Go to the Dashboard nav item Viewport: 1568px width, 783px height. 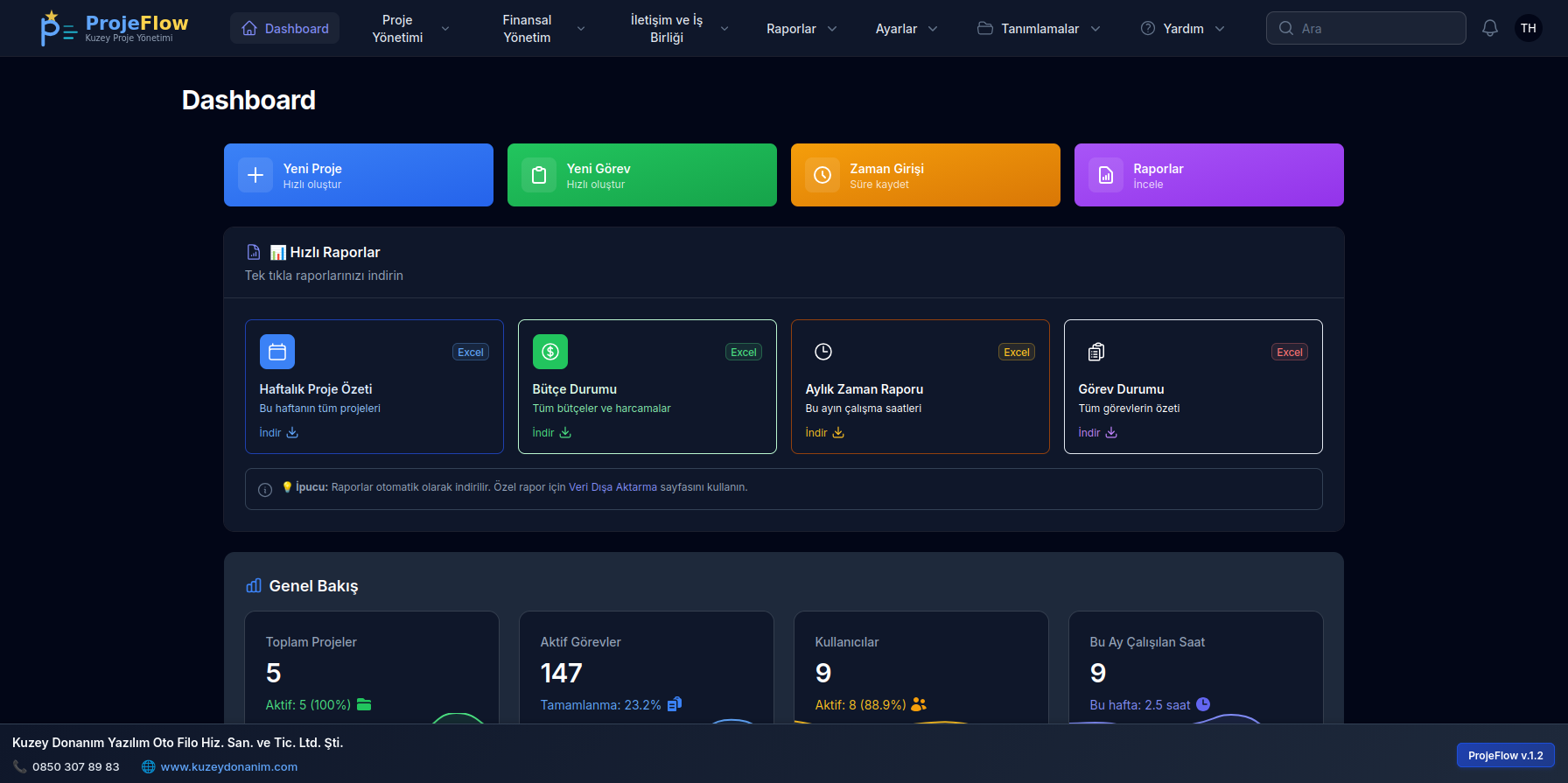click(x=285, y=29)
